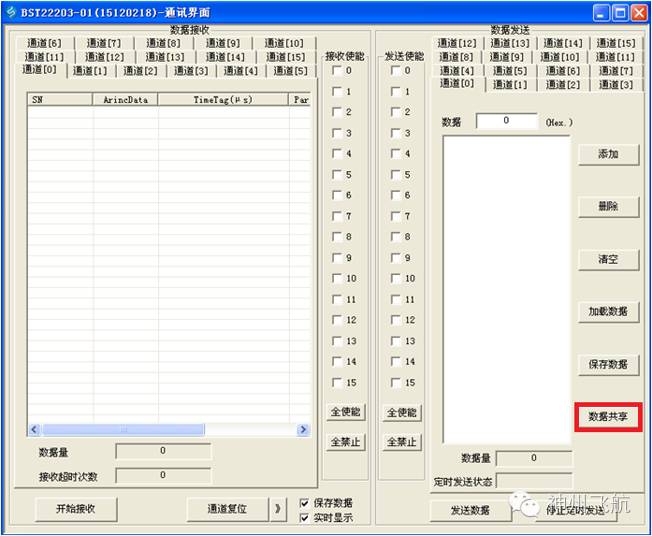Toggle the 实时显示 checkbox
652x536 pixels.
click(x=304, y=518)
